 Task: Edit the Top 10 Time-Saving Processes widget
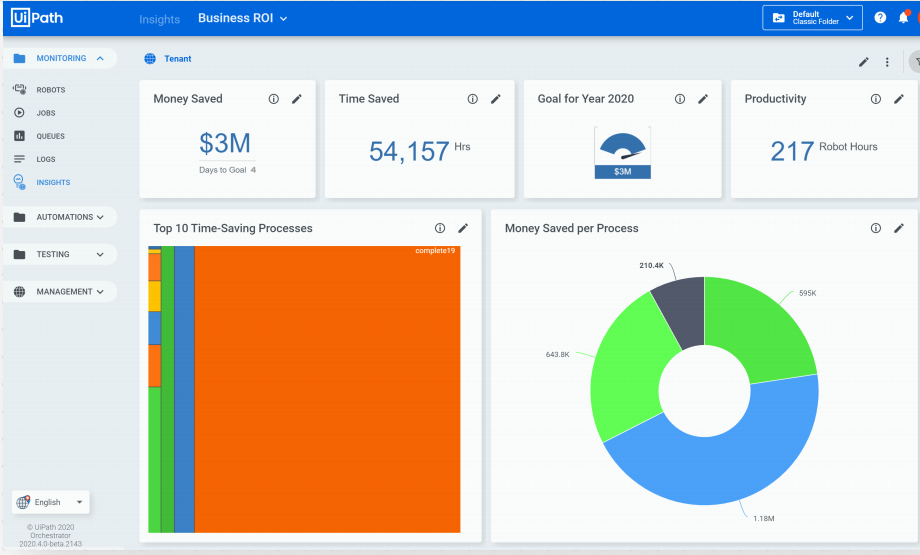click(x=463, y=228)
